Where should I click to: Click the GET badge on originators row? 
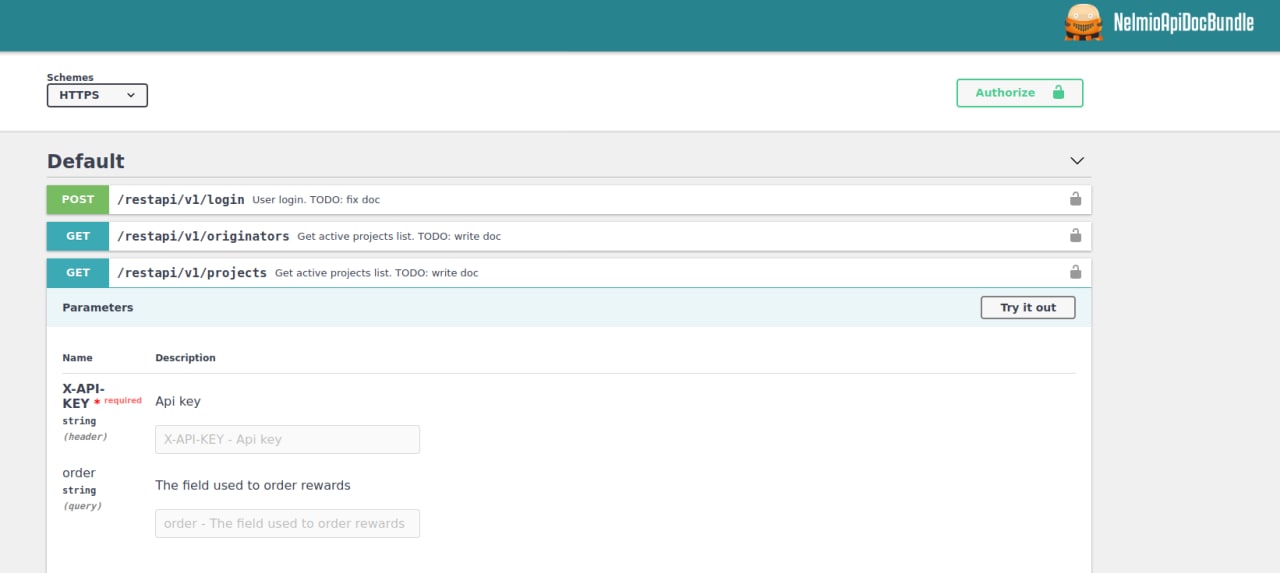[x=78, y=236]
